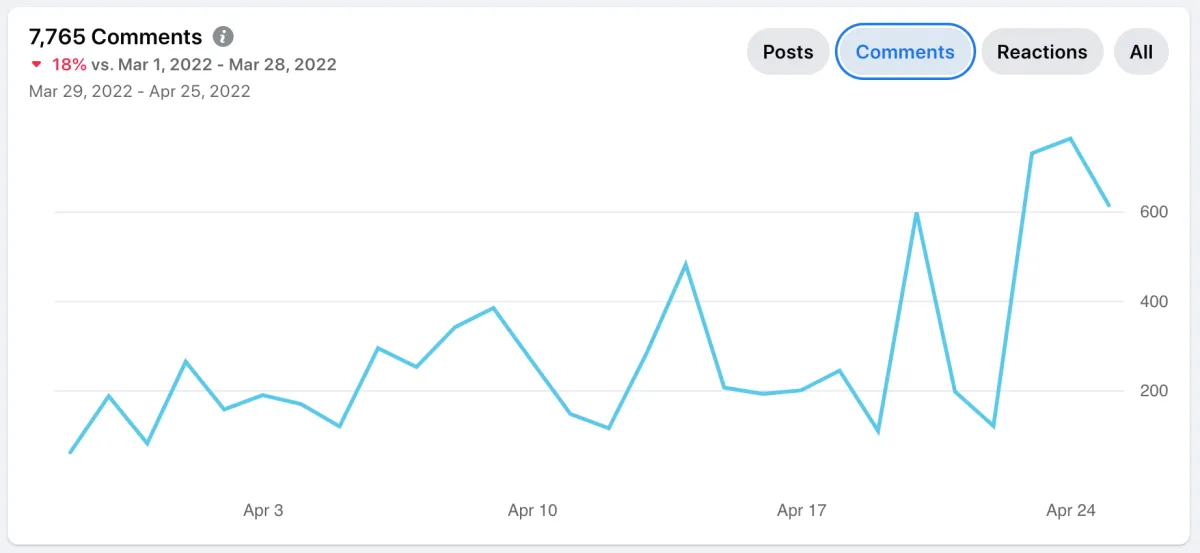Click the leftmost starting point of the line
Screen dimensions: 1200x553
click(x=70, y=453)
